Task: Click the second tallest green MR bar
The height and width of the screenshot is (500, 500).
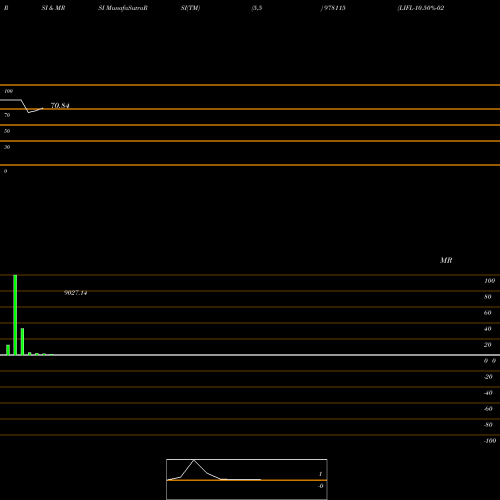Action: pos(22,342)
